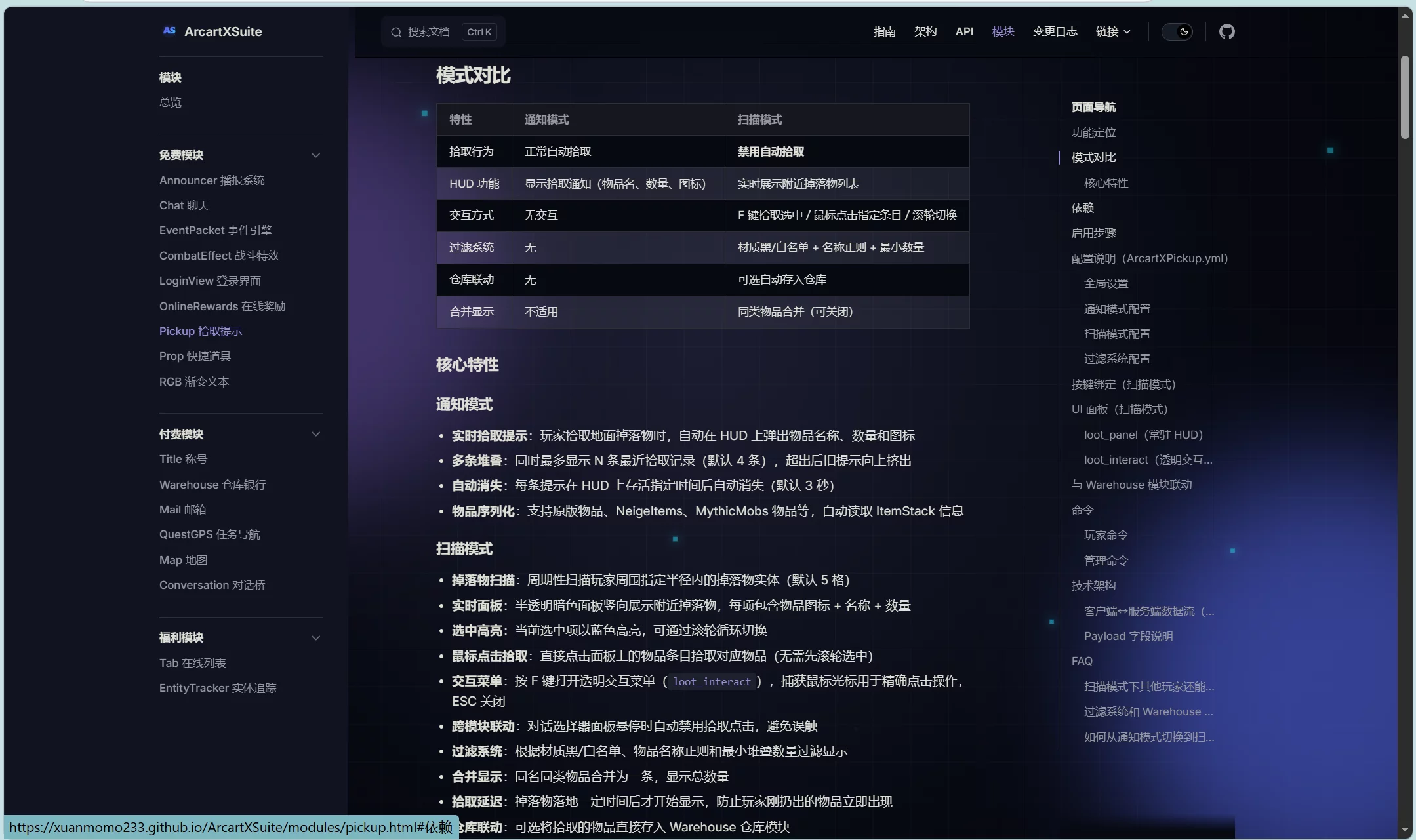The width and height of the screenshot is (1416, 840).
Task: Click the search magnifier icon
Action: click(x=396, y=32)
